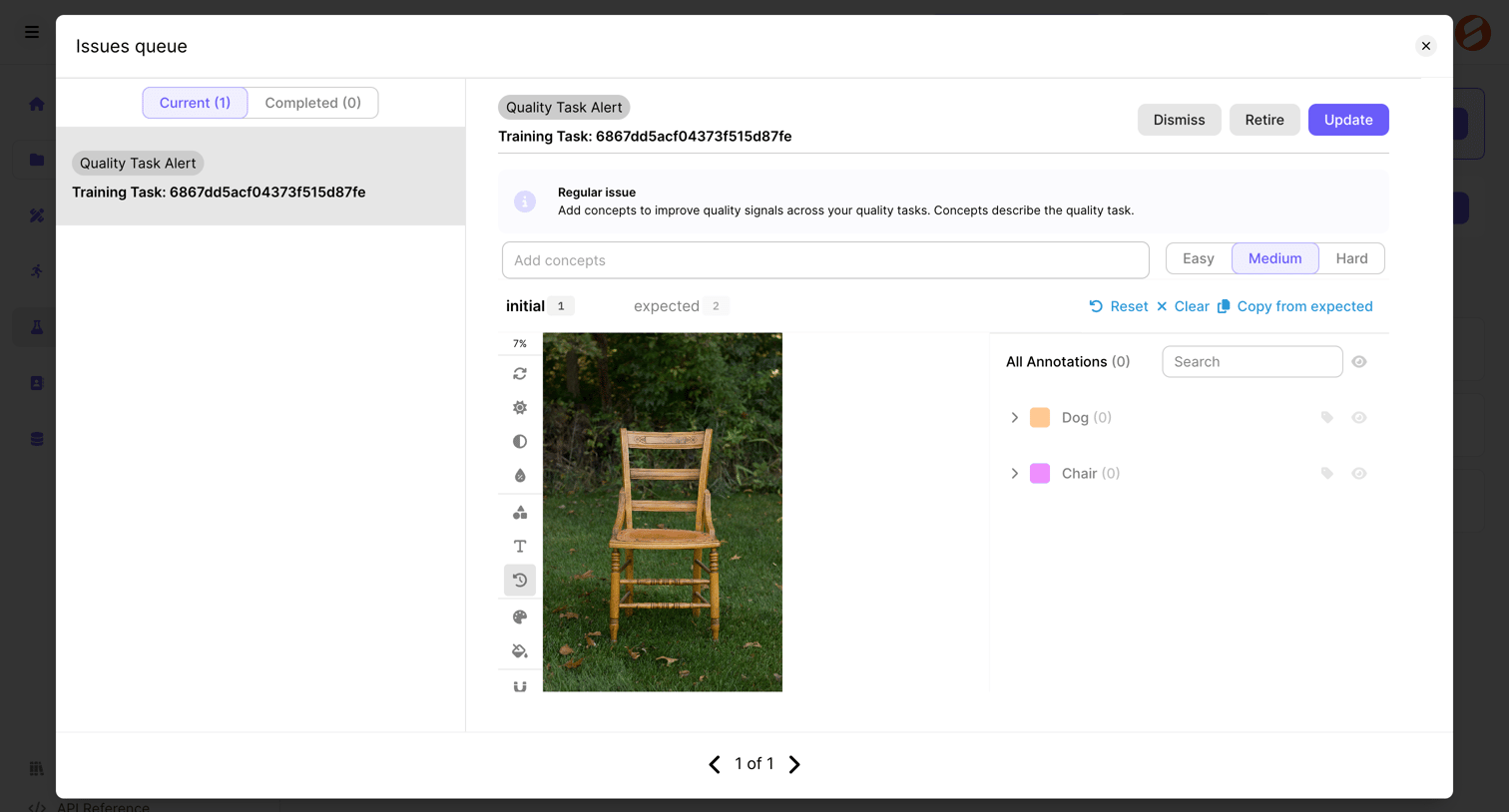The height and width of the screenshot is (812, 1509).
Task: Set difficulty to Medium
Action: pyautogui.click(x=1275, y=258)
